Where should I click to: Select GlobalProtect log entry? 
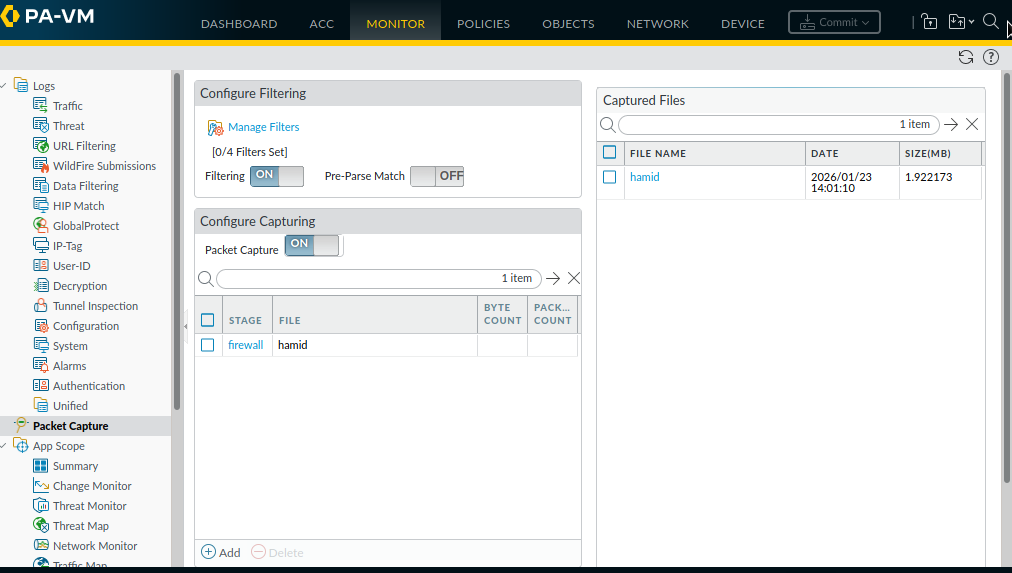[x=85, y=226]
